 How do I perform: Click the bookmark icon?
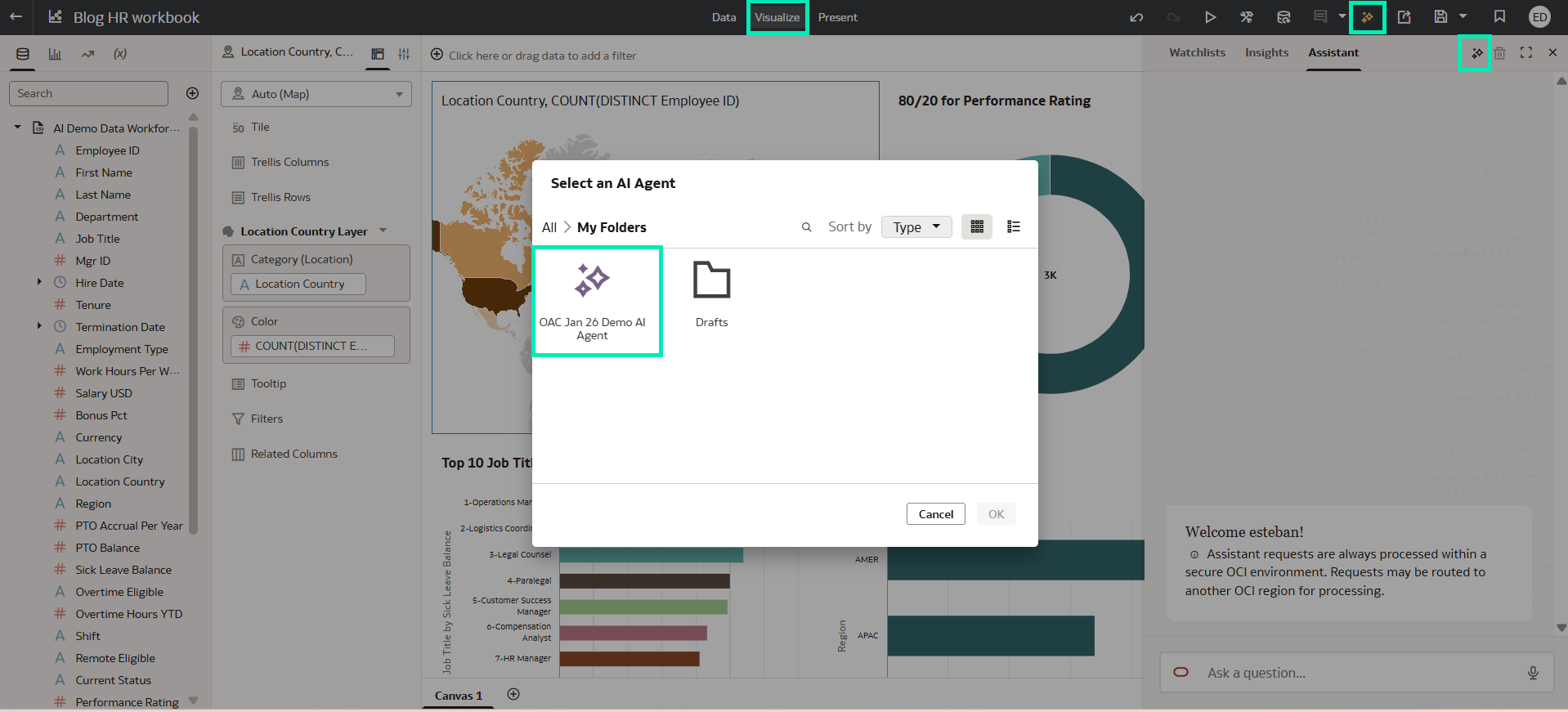(x=1499, y=17)
